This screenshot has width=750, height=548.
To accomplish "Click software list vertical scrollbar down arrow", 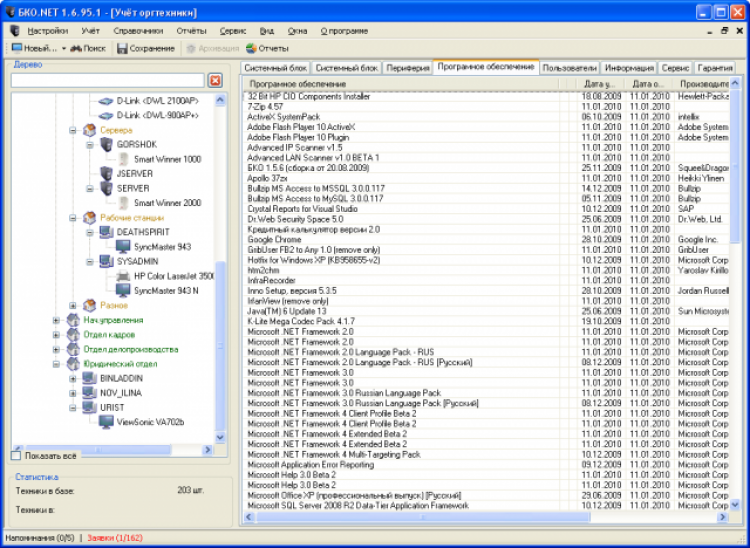I will click(x=735, y=505).
